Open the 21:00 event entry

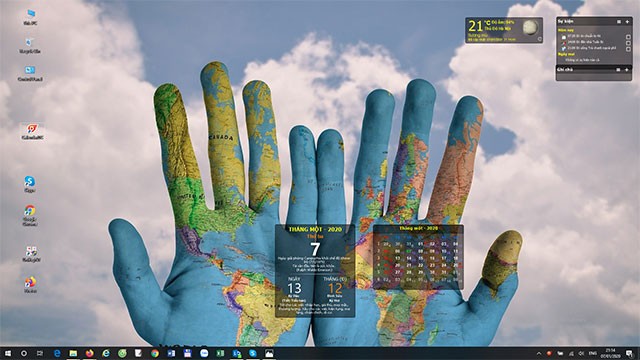pyautogui.click(x=589, y=49)
